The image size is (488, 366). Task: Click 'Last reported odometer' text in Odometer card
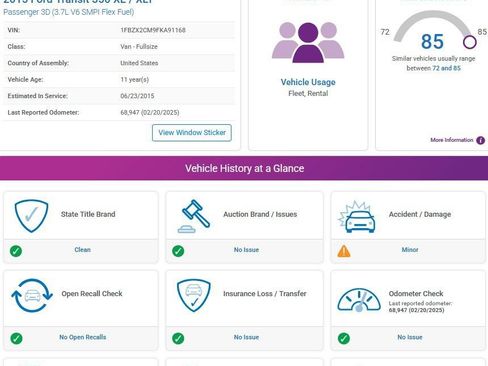coord(420,303)
